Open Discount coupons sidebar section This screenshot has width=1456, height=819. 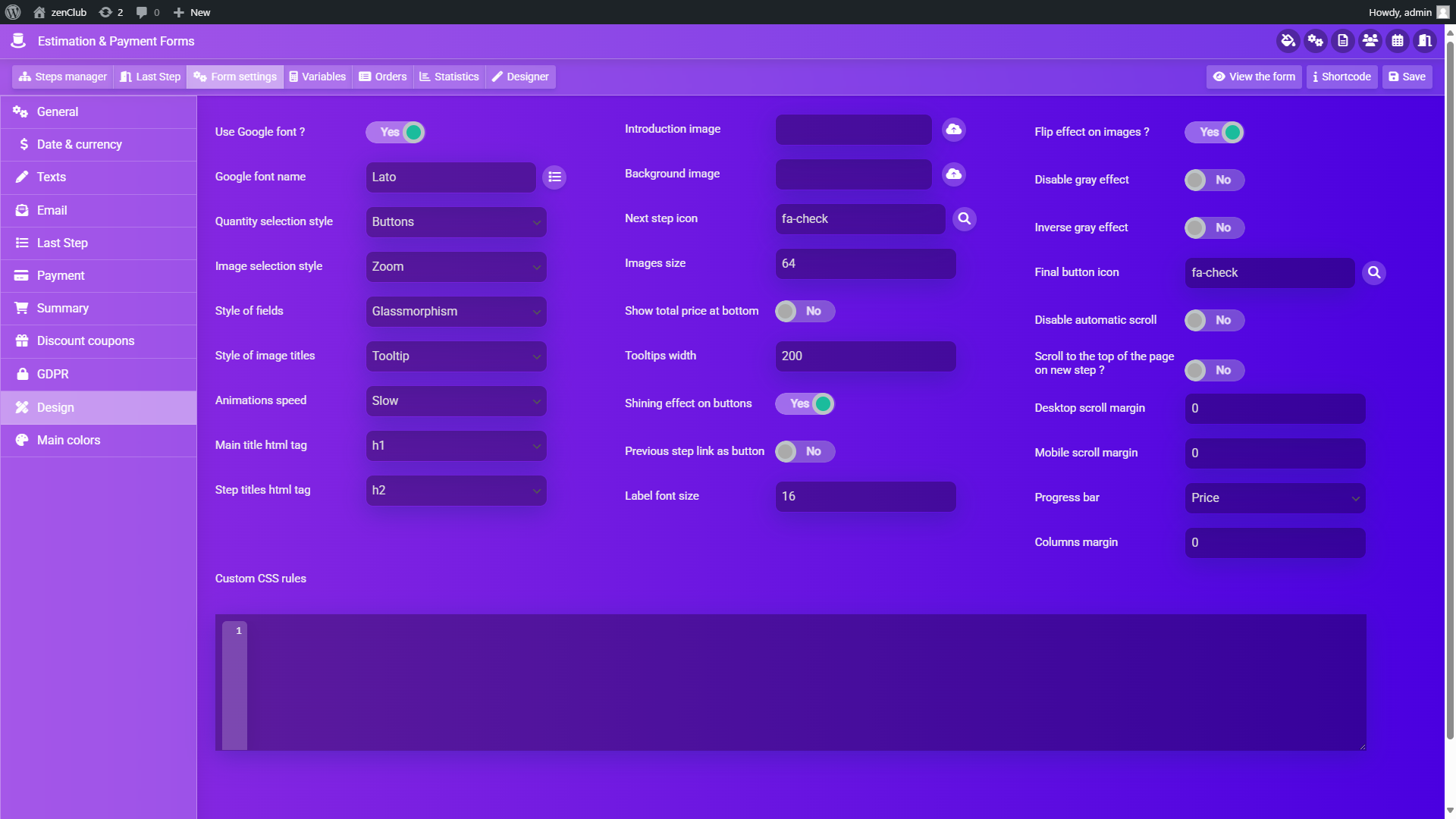tap(99, 341)
